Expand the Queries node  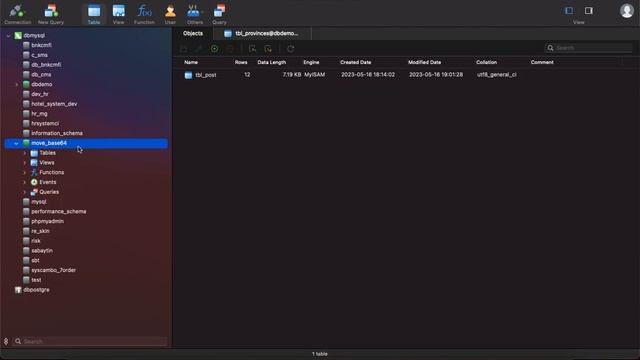pyautogui.click(x=25, y=192)
